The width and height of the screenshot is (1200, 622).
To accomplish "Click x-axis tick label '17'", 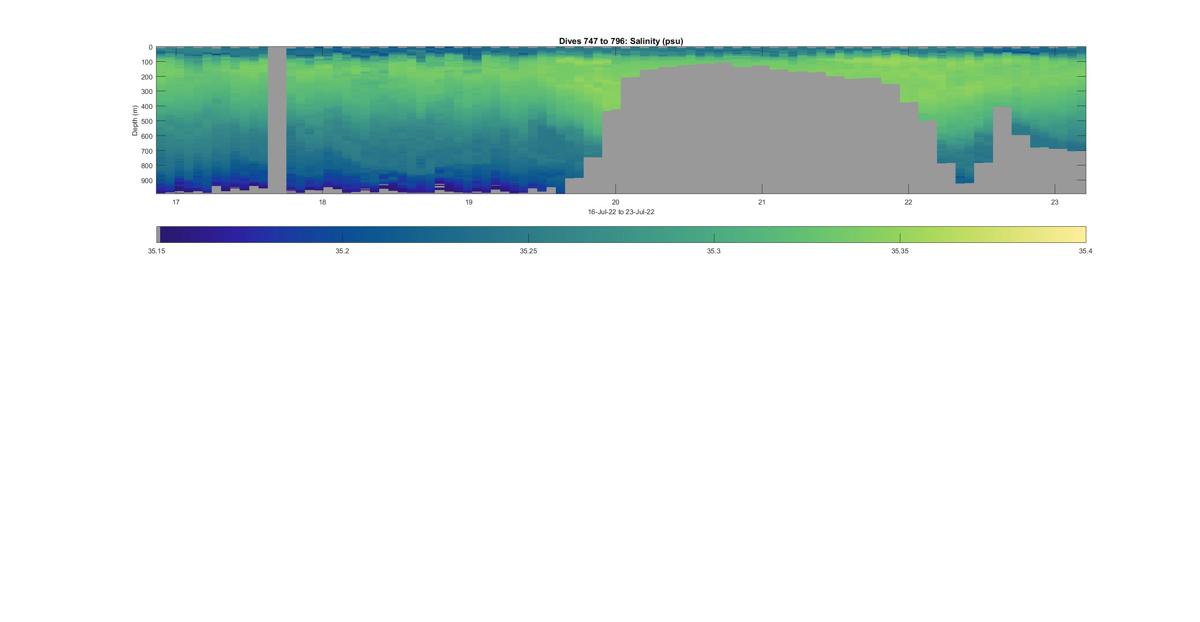I will tap(176, 202).
